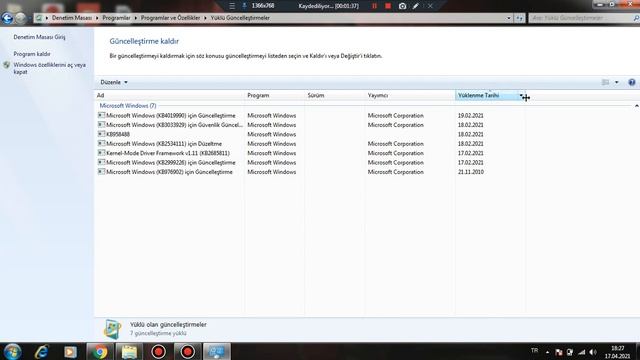Image resolution: width=640 pixels, height=360 pixels.
Task: Switch to the second screen recorder taskbar icon
Action: click(x=188, y=351)
